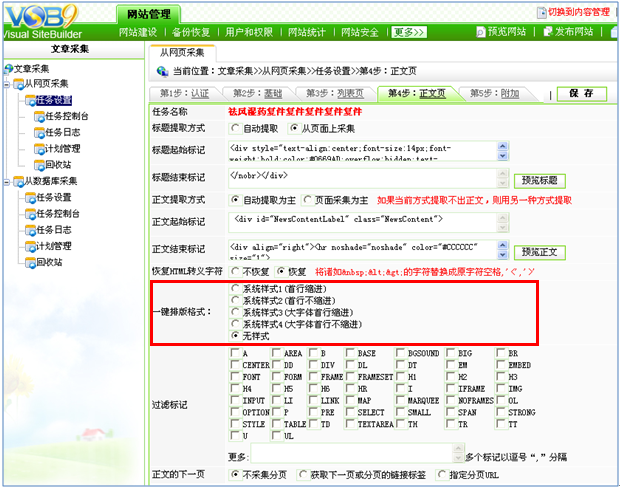Viewport: 620px width, 489px height.
Task: Click up arrow of 标题起始标记 textarea
Action: [503, 146]
